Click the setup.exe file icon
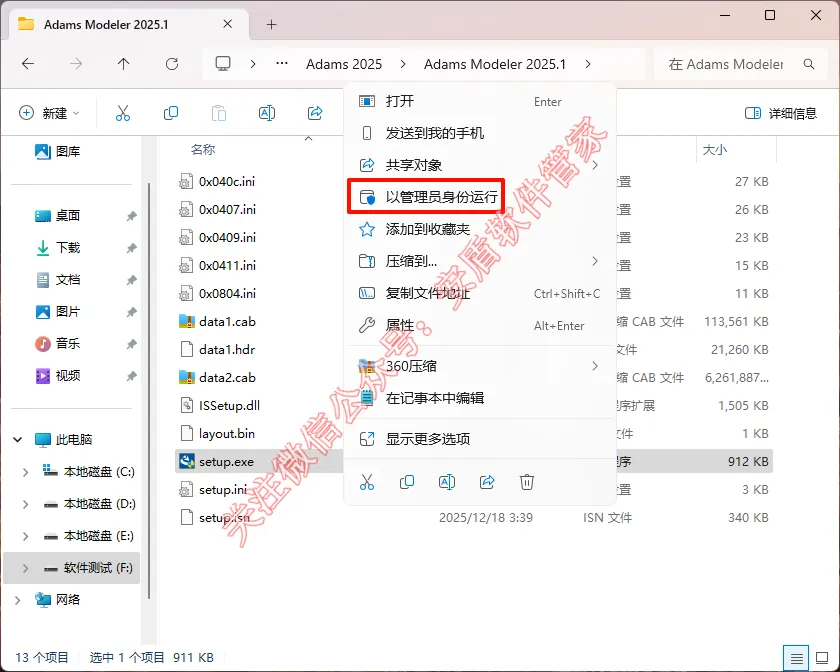 (186, 461)
